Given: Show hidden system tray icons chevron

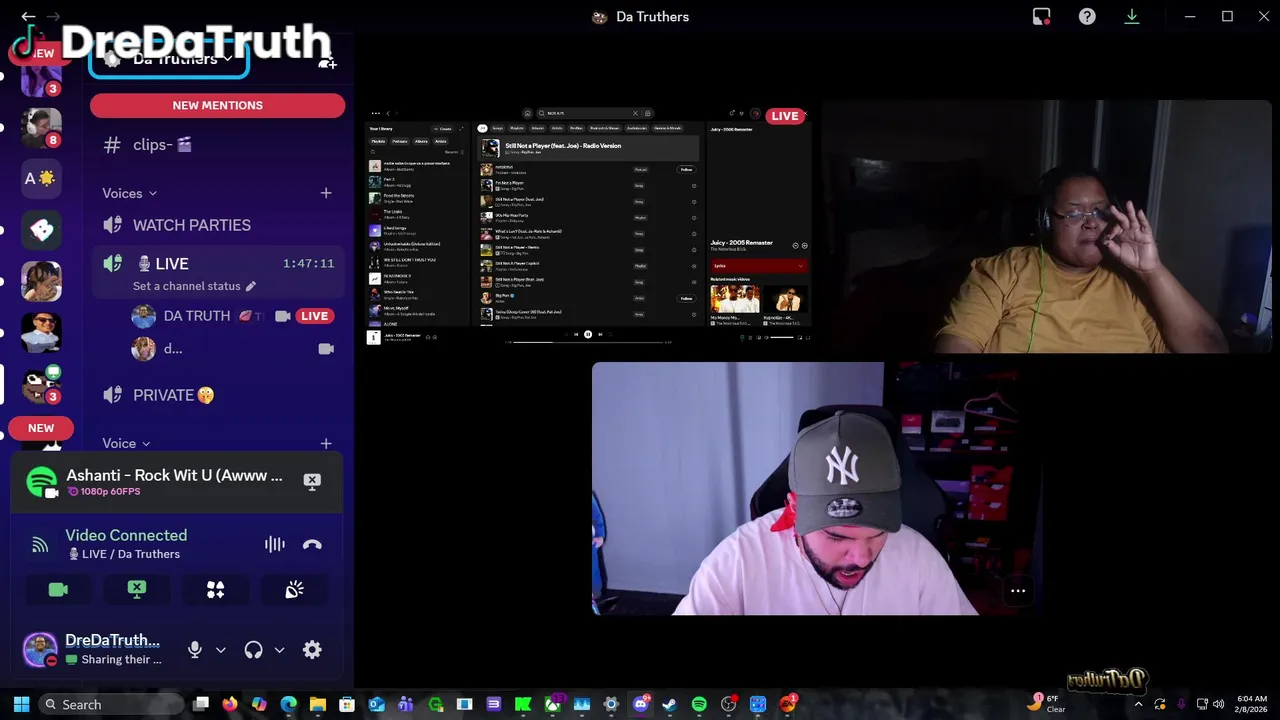Looking at the screenshot, I should (x=1138, y=705).
